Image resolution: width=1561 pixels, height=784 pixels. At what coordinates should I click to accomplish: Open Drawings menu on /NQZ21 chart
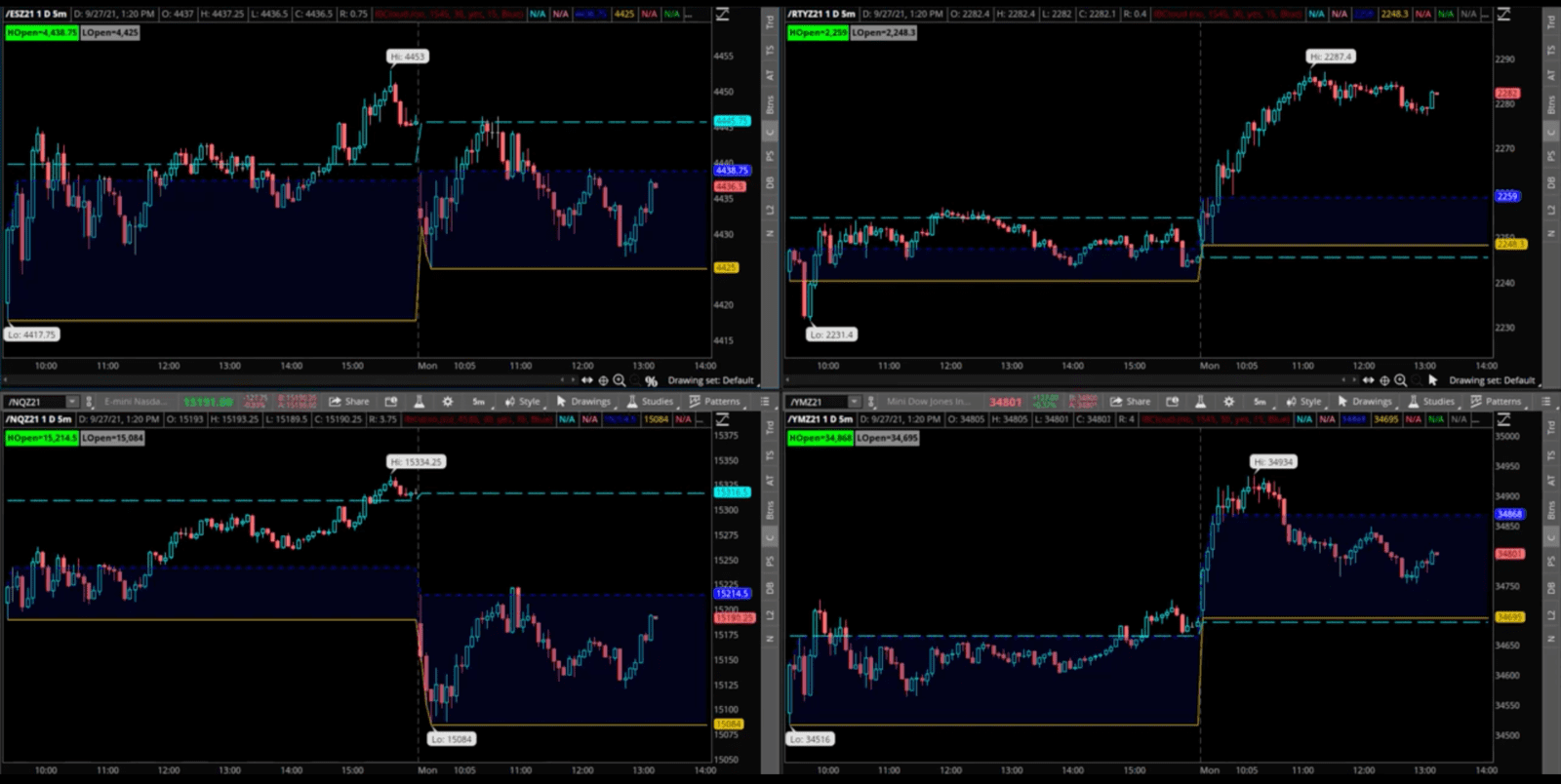pyautogui.click(x=583, y=402)
